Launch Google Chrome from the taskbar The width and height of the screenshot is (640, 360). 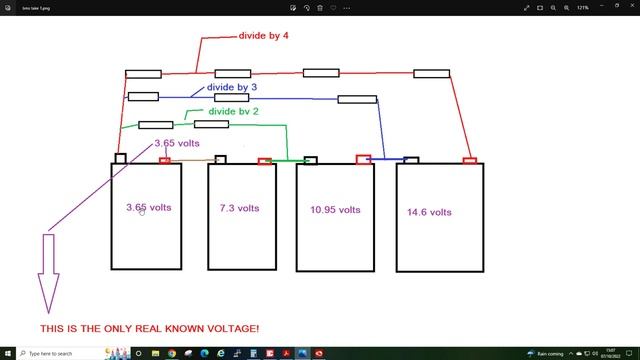tap(172, 353)
